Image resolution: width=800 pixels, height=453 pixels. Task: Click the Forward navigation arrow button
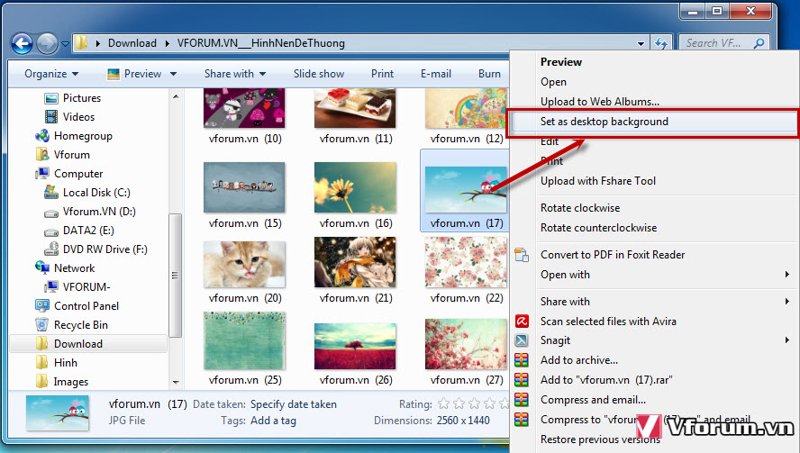coord(47,43)
